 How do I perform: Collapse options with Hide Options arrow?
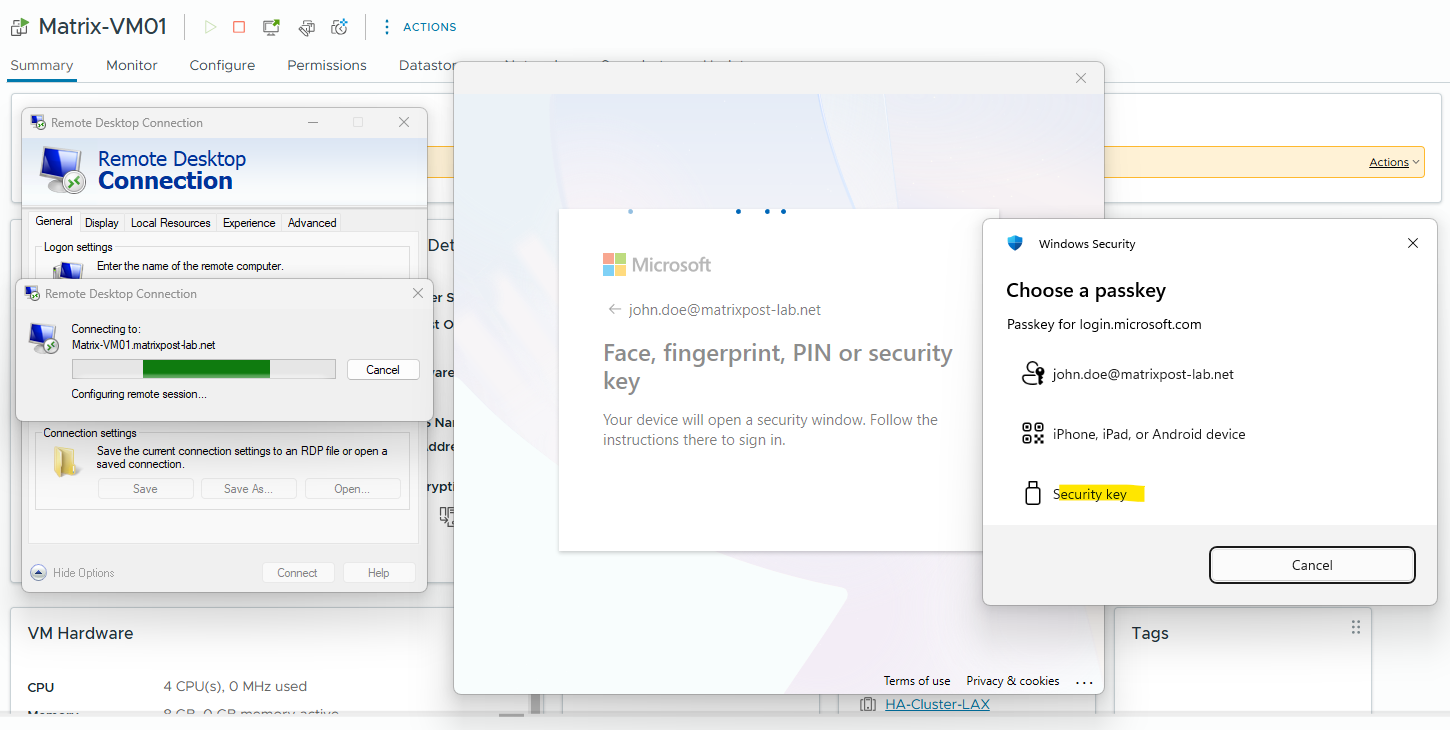[39, 573]
